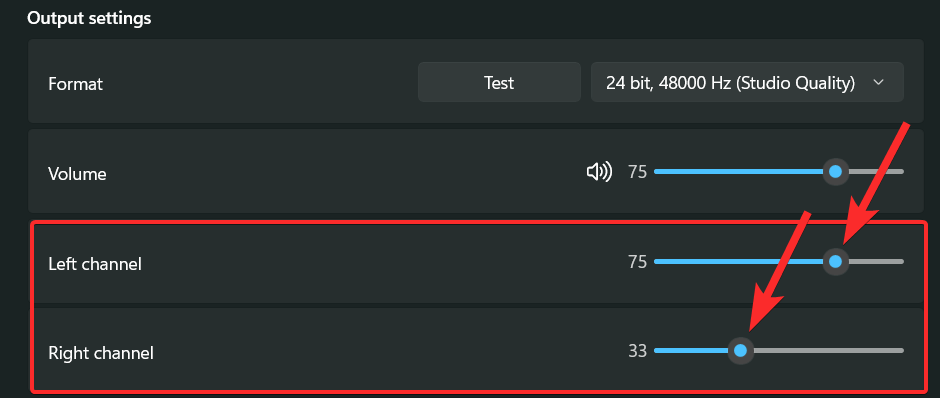Click the blue filled part of Left channel slider
The image size is (940, 398).
click(x=738, y=261)
